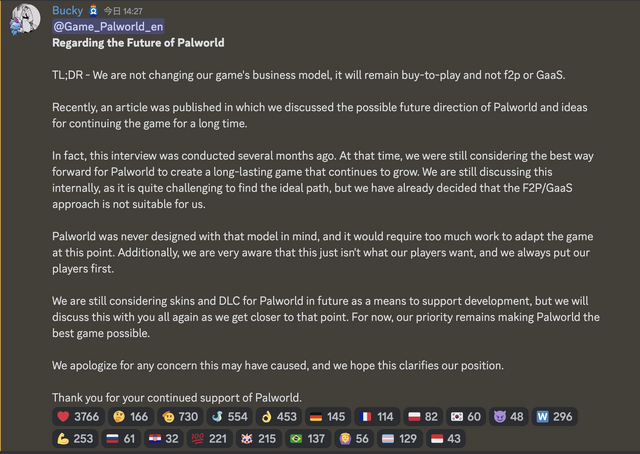Screen dimensions: 640x454
Task: Open the @Game_Palworld_en mention
Action: [x=108, y=27]
